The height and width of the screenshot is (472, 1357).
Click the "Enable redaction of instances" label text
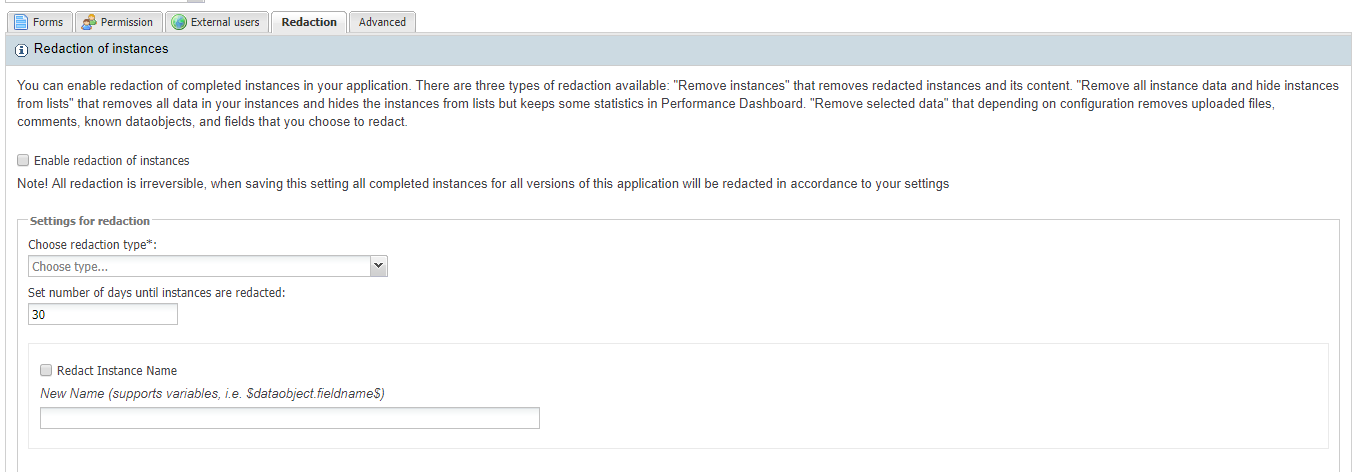point(111,160)
